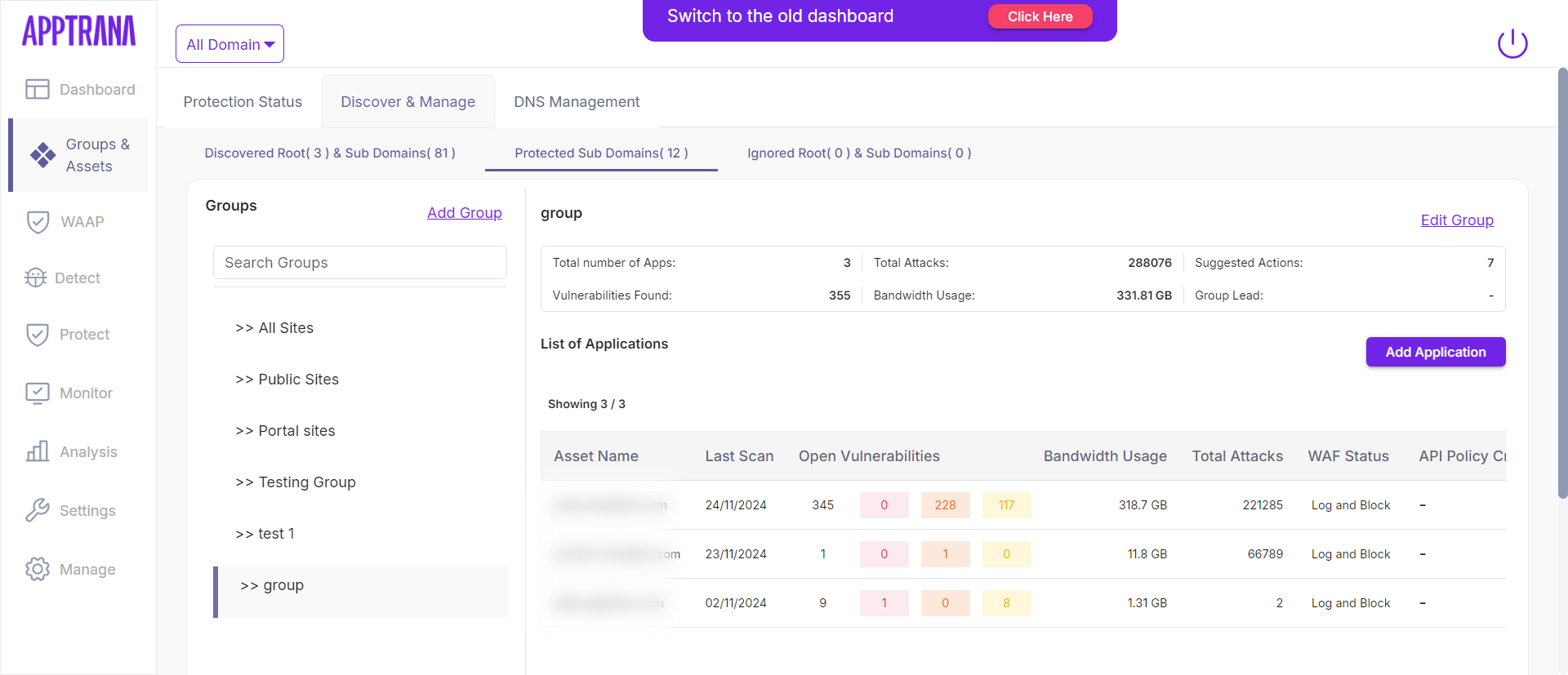Viewport: 1568px width, 675px height.
Task: Click the Dashboard icon in sidebar
Action: tap(38, 89)
